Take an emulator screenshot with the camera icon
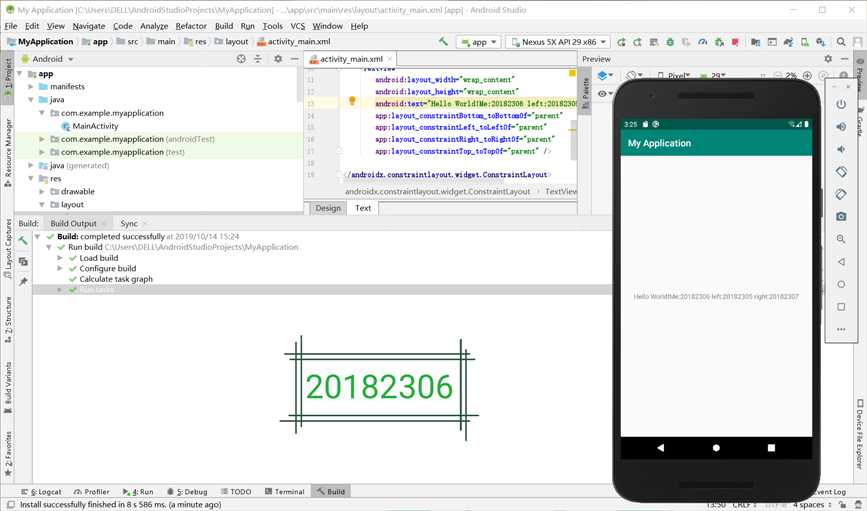 [x=841, y=216]
